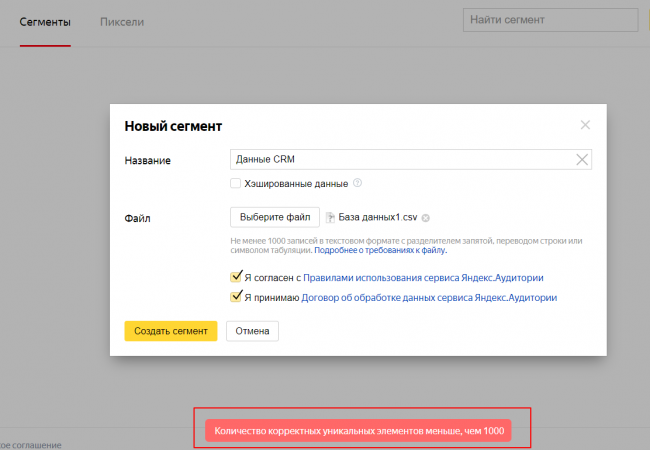Screen dimensions: 650x450
Task: Enable the Хэшированные данные checkbox
Action: [235, 183]
